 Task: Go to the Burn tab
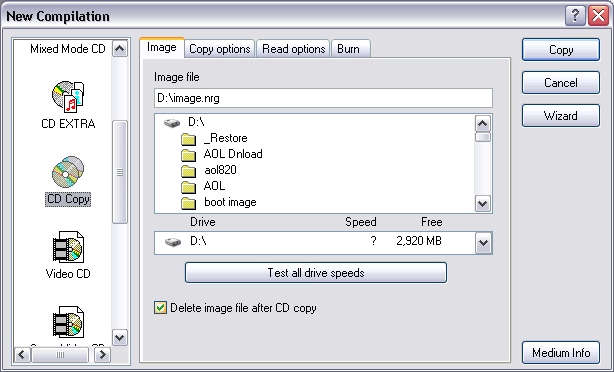coord(350,49)
